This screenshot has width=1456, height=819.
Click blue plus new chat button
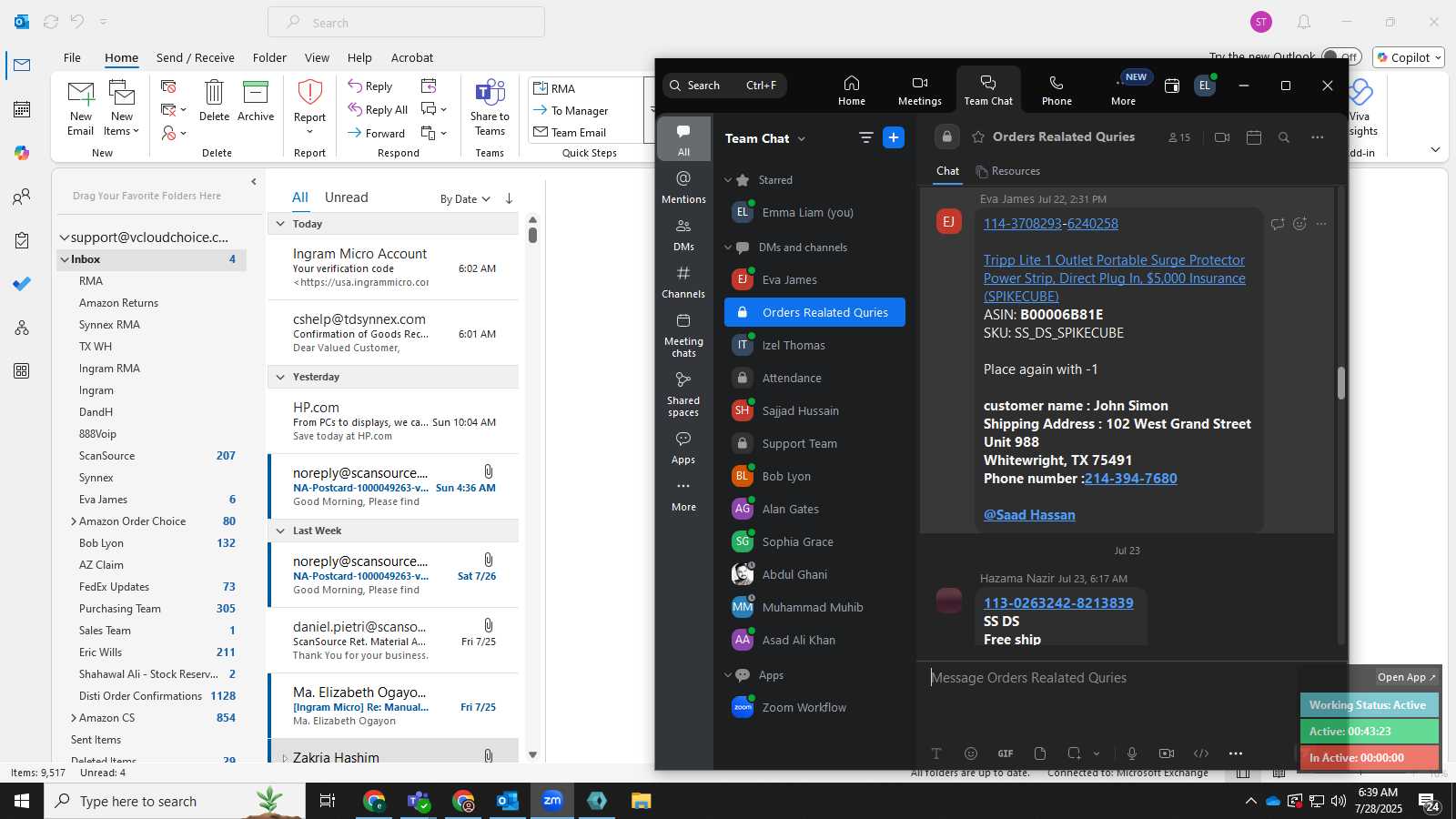click(x=894, y=137)
